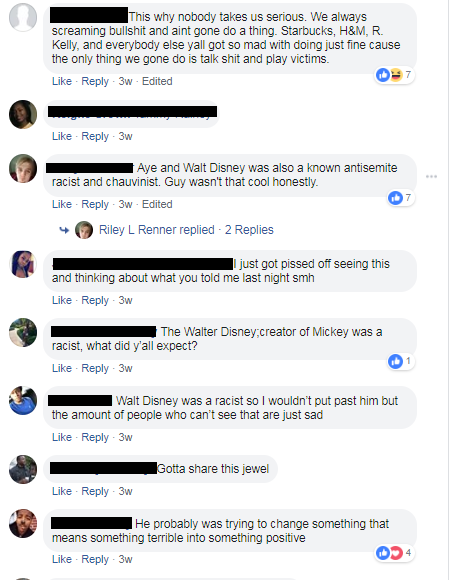Open Riley L Renner's small avatar
Screen dimensions: 449x580
tap(84, 230)
